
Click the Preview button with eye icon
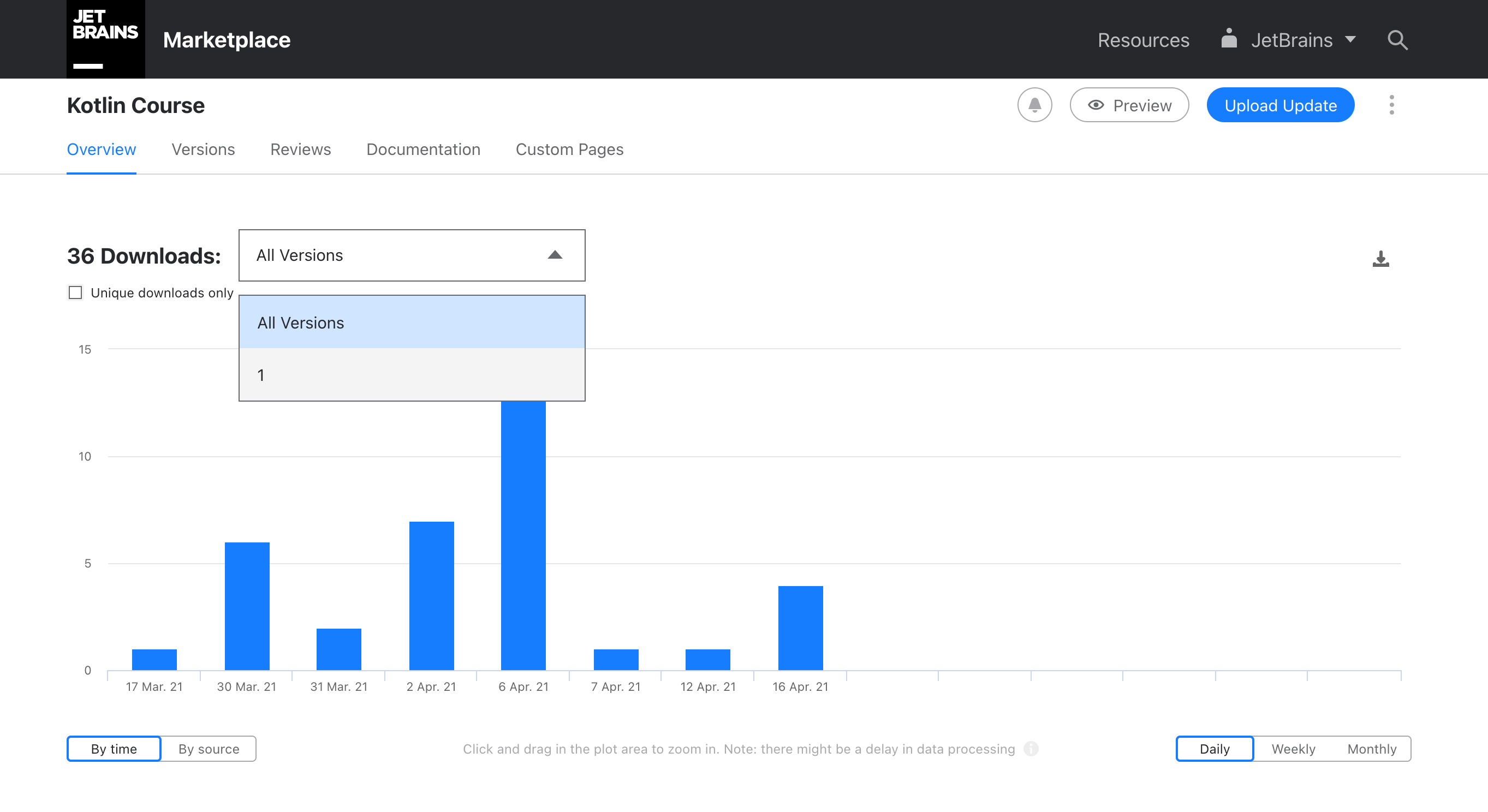(1129, 105)
